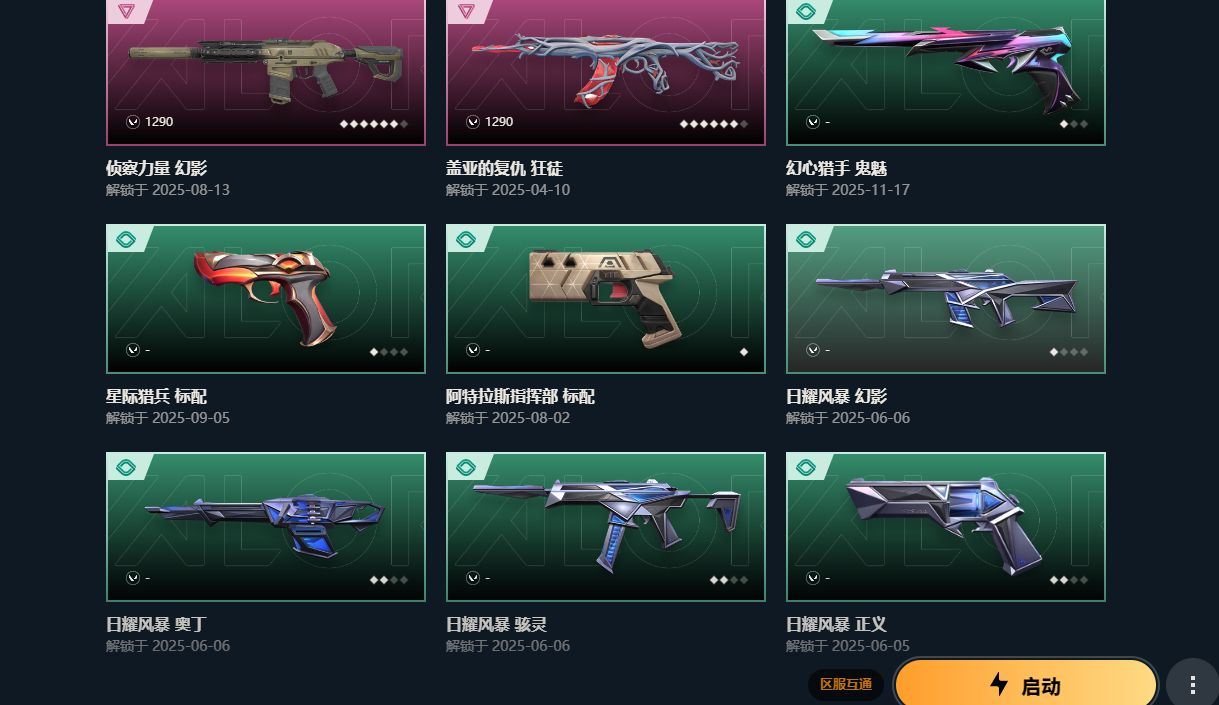1219x705 pixels.
Task: Click the VP currency icon on 日耀风暴 正义
Action: point(813,578)
